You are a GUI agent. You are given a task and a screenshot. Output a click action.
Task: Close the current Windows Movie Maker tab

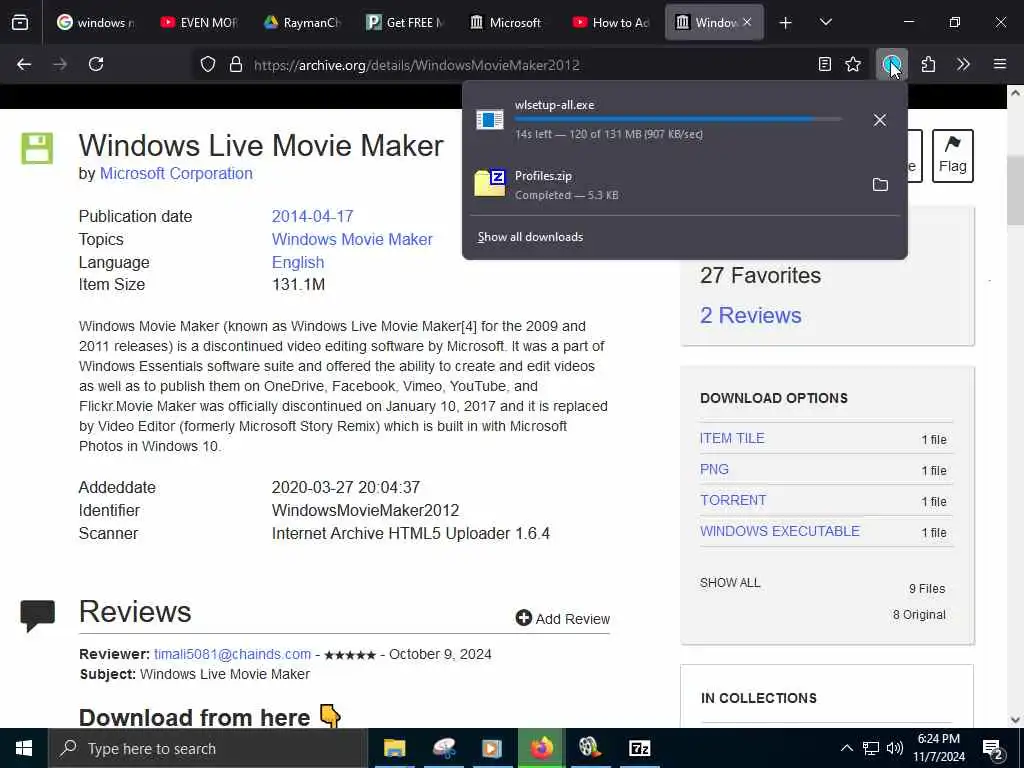tap(747, 22)
